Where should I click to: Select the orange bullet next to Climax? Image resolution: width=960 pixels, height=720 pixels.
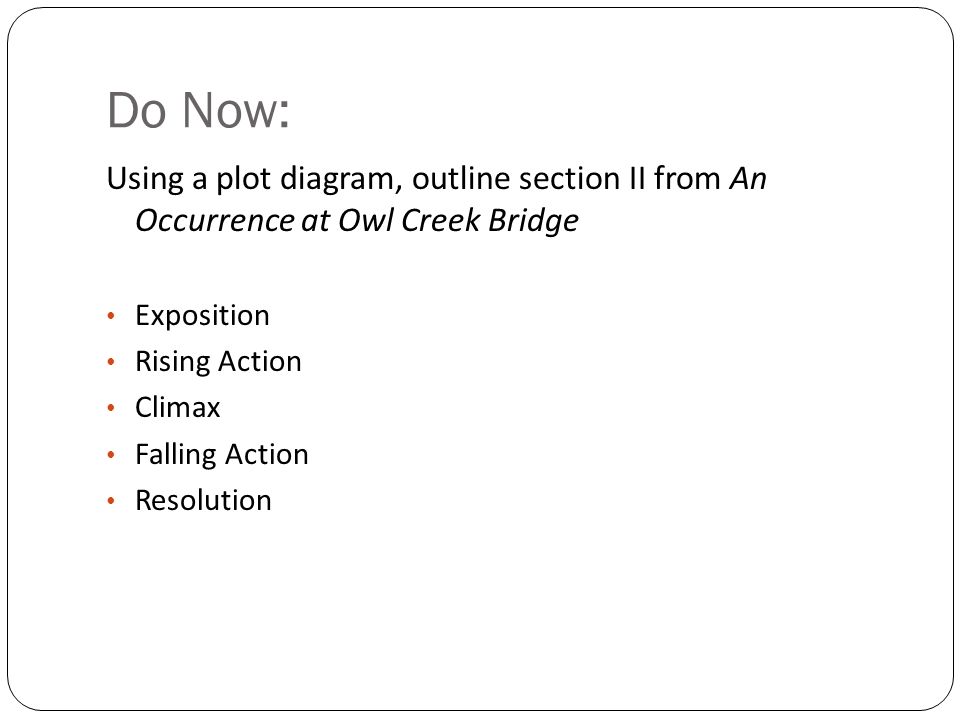click(111, 408)
